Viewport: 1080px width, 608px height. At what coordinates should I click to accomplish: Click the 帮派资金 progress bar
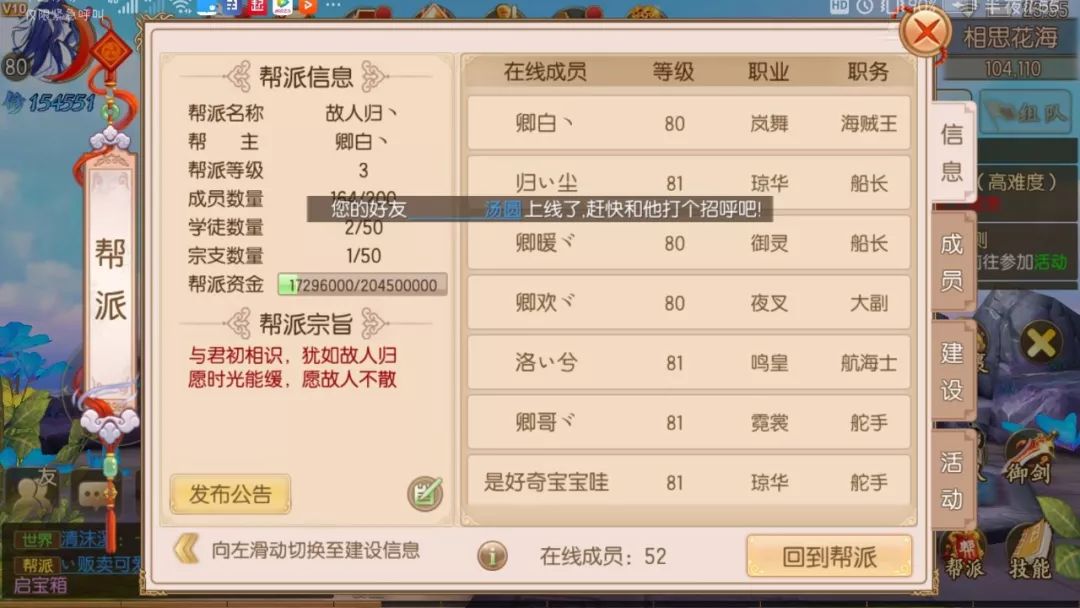(x=362, y=284)
